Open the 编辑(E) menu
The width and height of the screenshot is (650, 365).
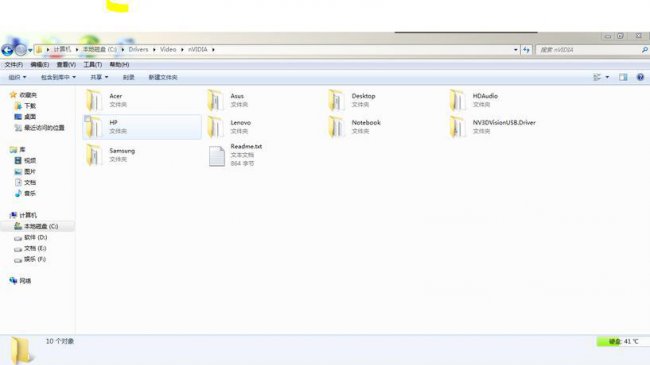40,65
